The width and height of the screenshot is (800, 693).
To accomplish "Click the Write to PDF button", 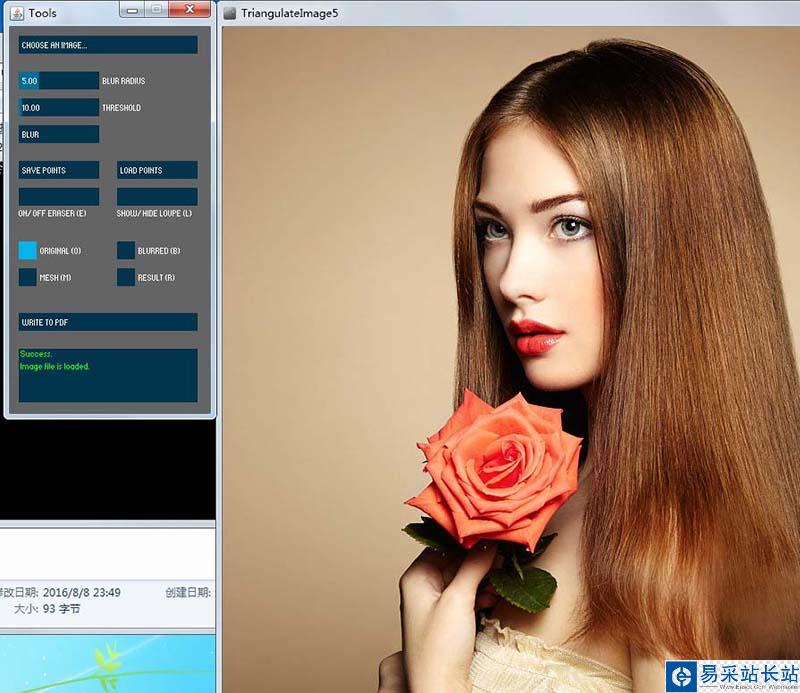I will pos(108,322).
